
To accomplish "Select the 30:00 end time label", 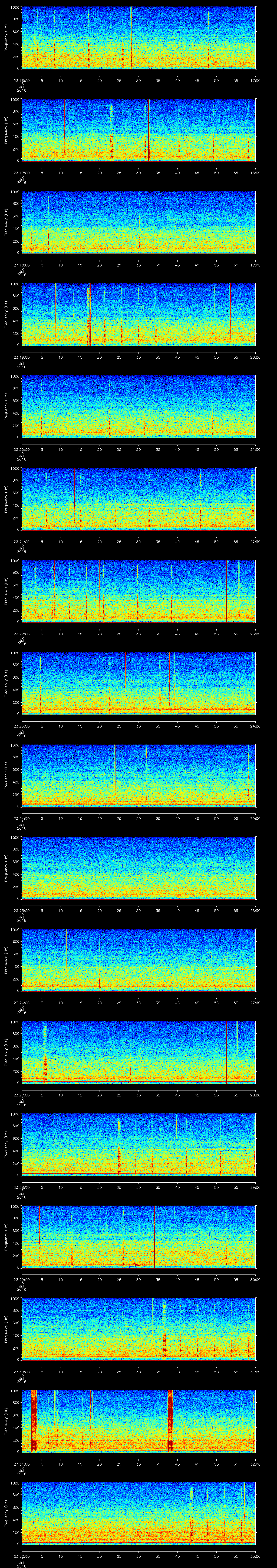I will click(255, 1279).
